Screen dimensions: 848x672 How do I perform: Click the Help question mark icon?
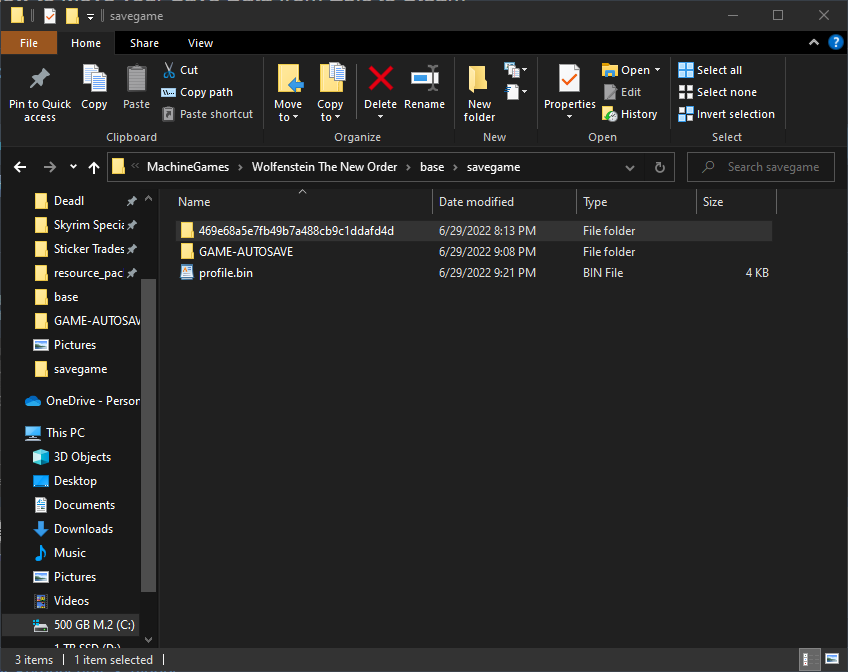(835, 43)
